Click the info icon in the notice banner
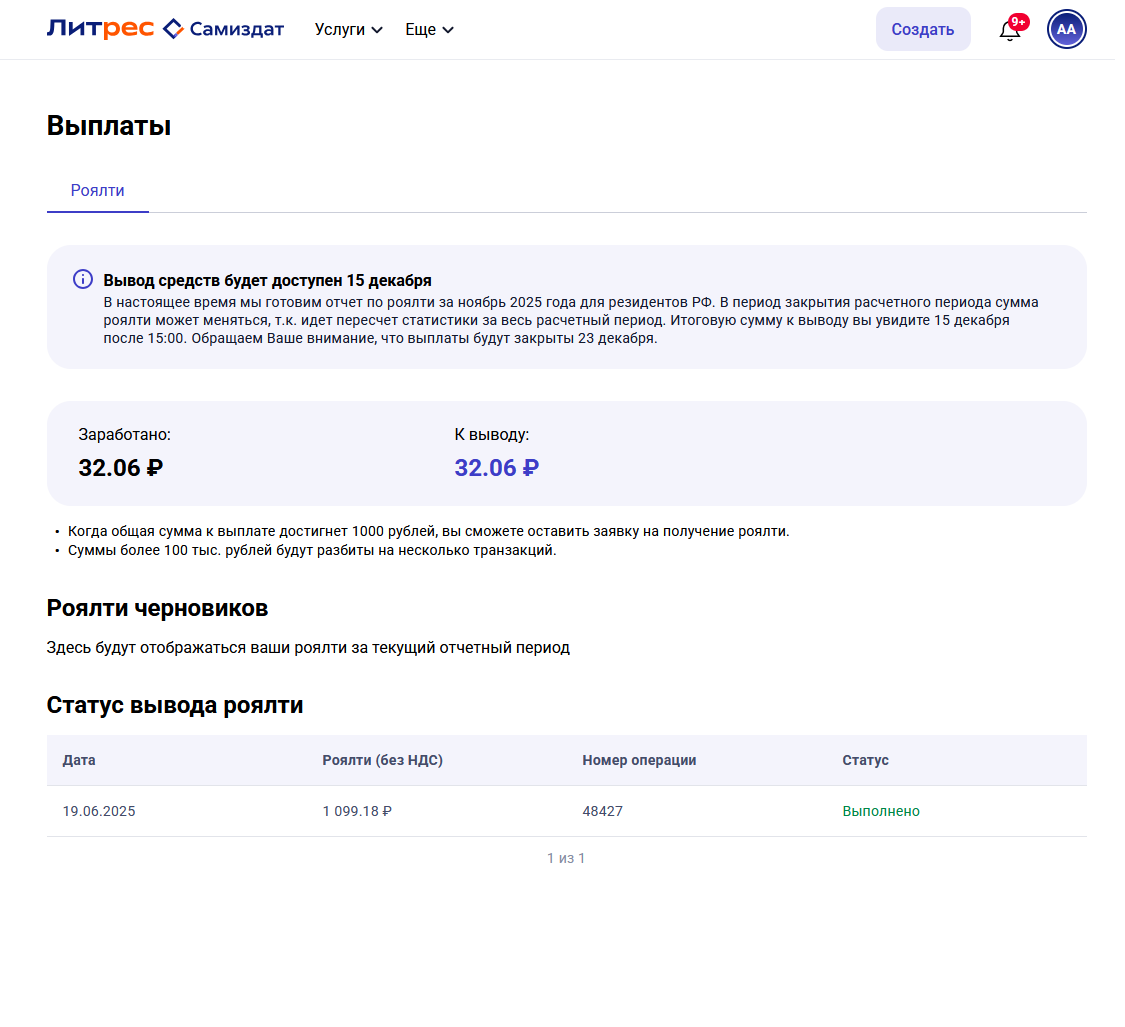Screen dimensions: 1125x1027 83,280
